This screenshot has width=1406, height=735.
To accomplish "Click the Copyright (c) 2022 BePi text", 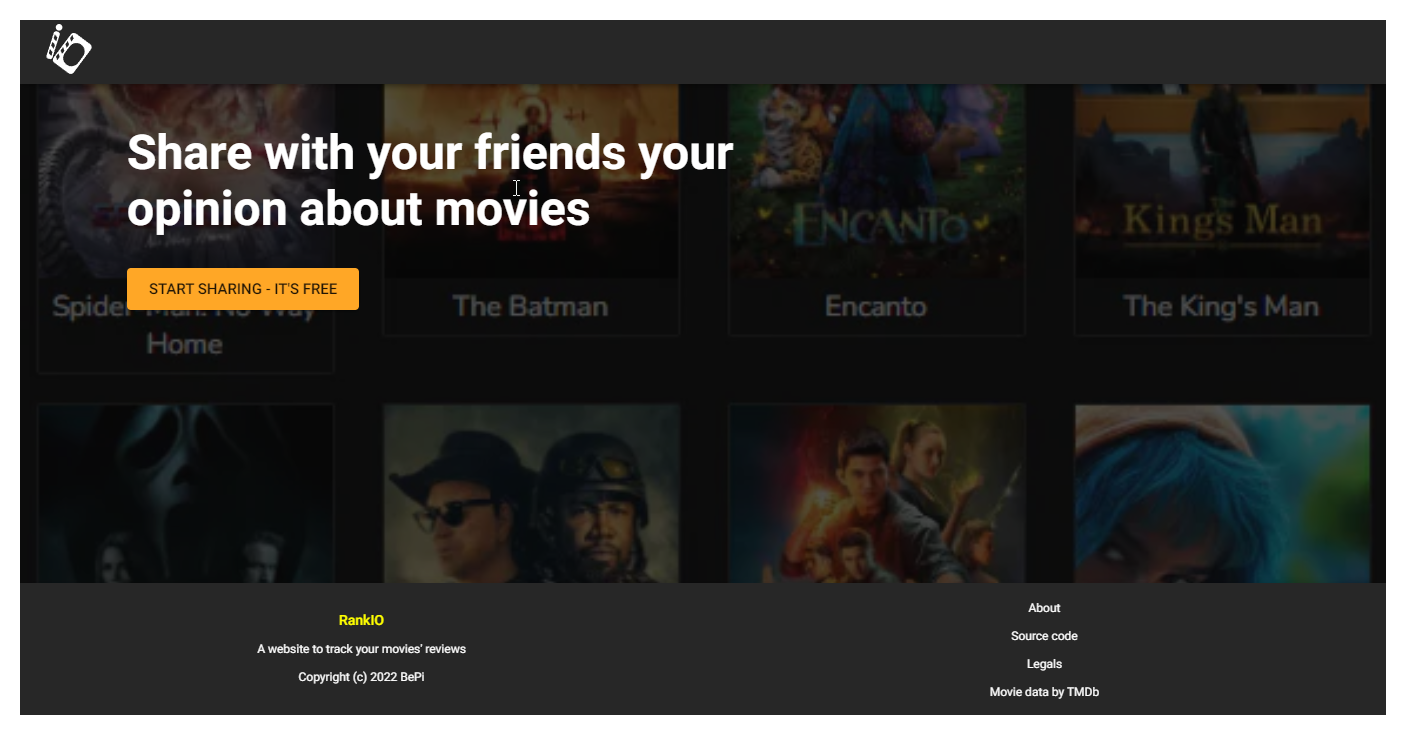I will 361,677.
